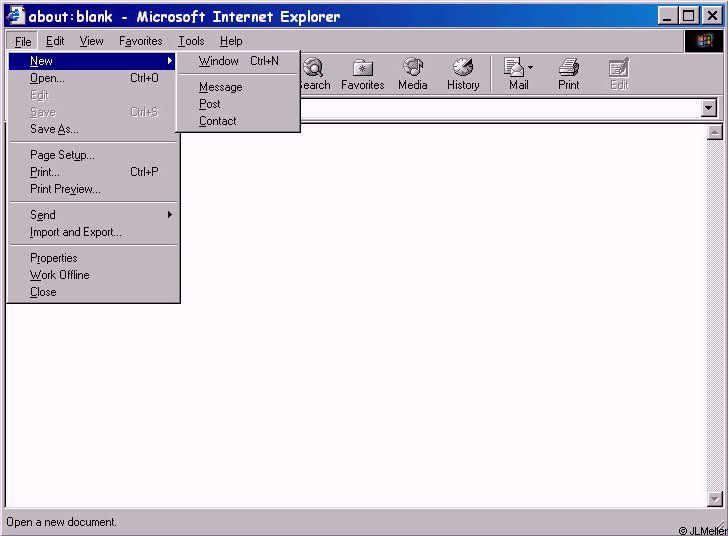Select Print Preview... menu entry

point(93,189)
